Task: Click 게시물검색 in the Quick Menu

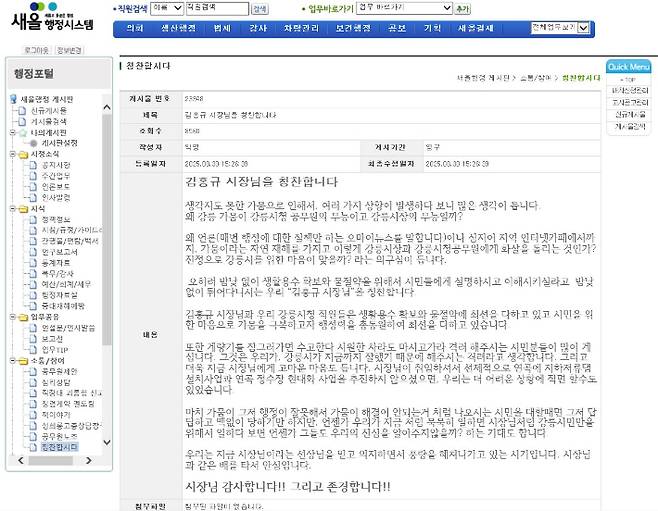Action: coord(630,126)
